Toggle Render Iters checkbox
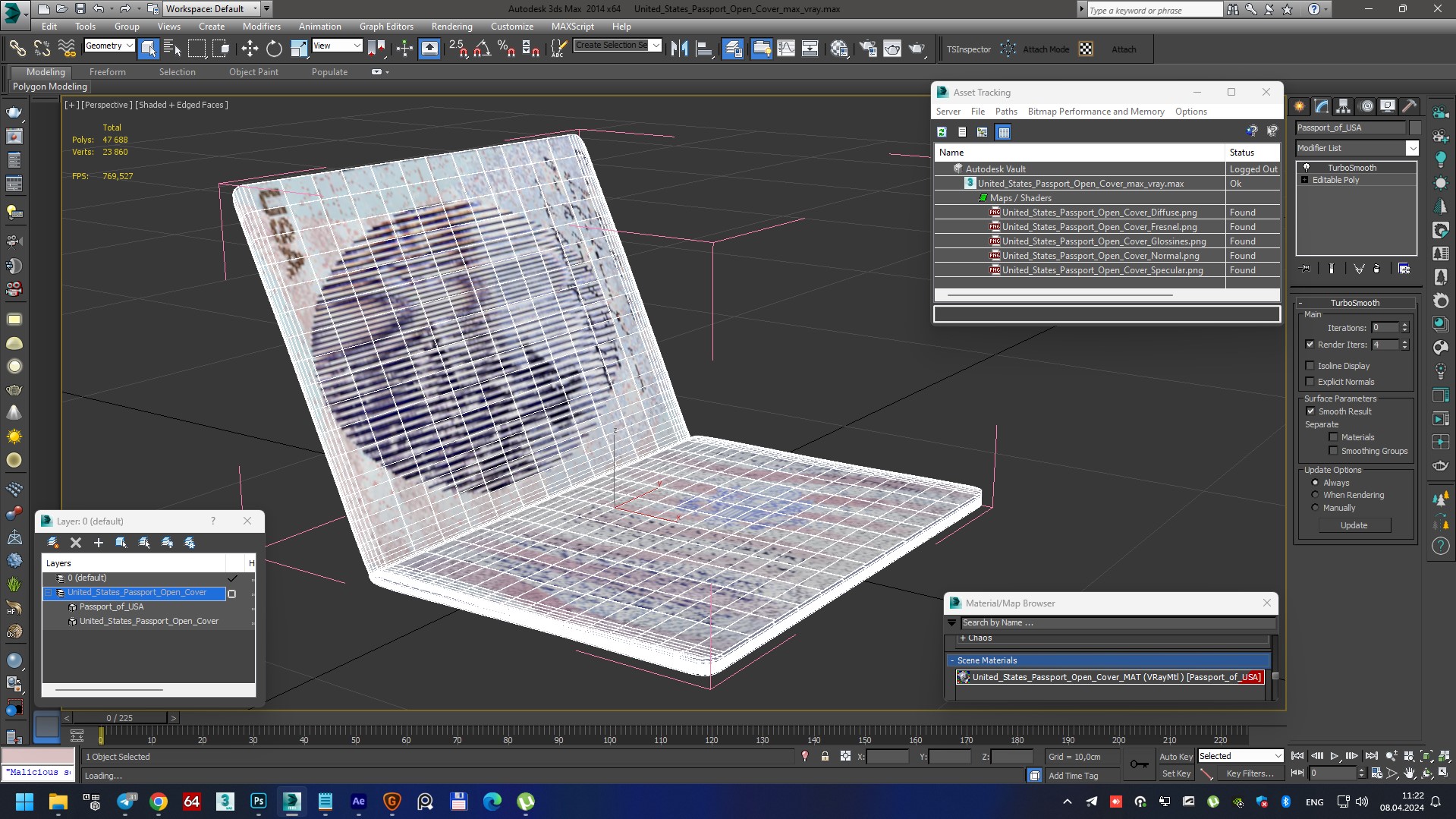 click(x=1310, y=345)
